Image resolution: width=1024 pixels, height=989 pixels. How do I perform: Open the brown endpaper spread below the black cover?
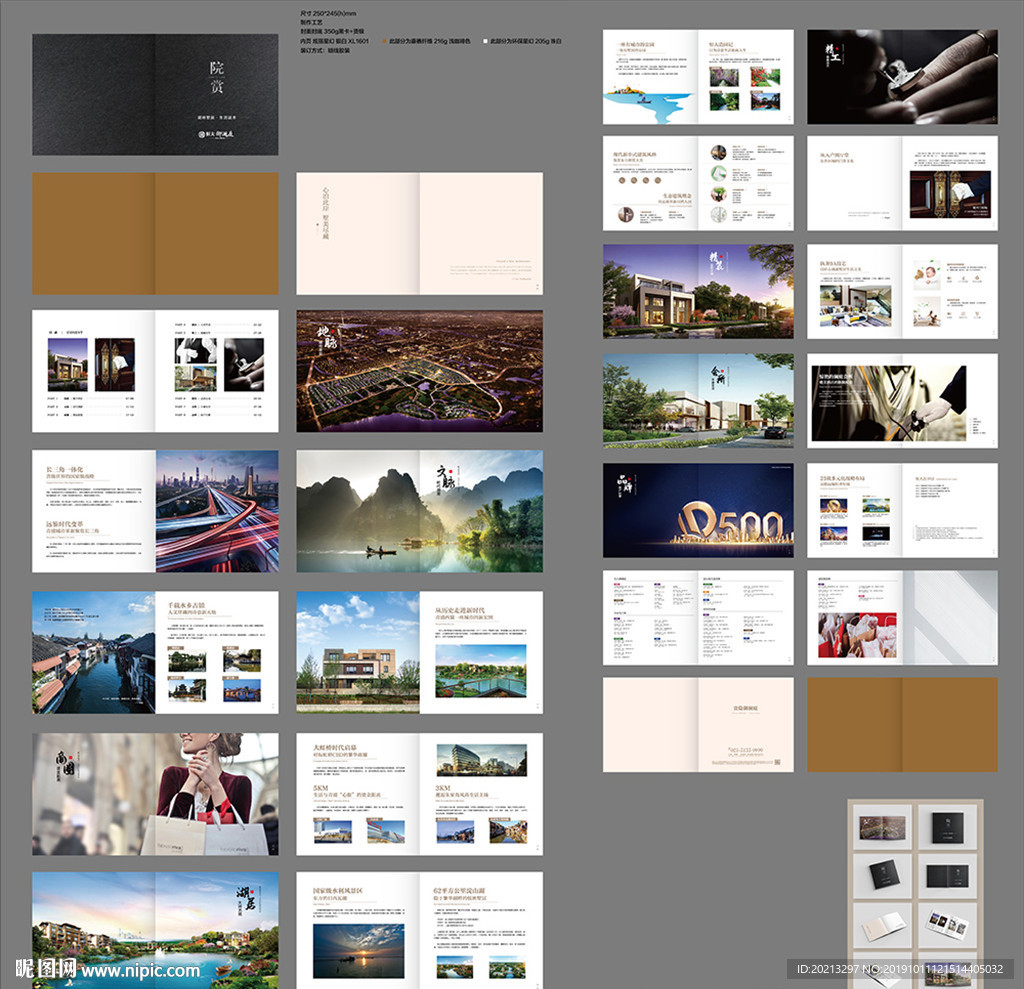pos(155,233)
